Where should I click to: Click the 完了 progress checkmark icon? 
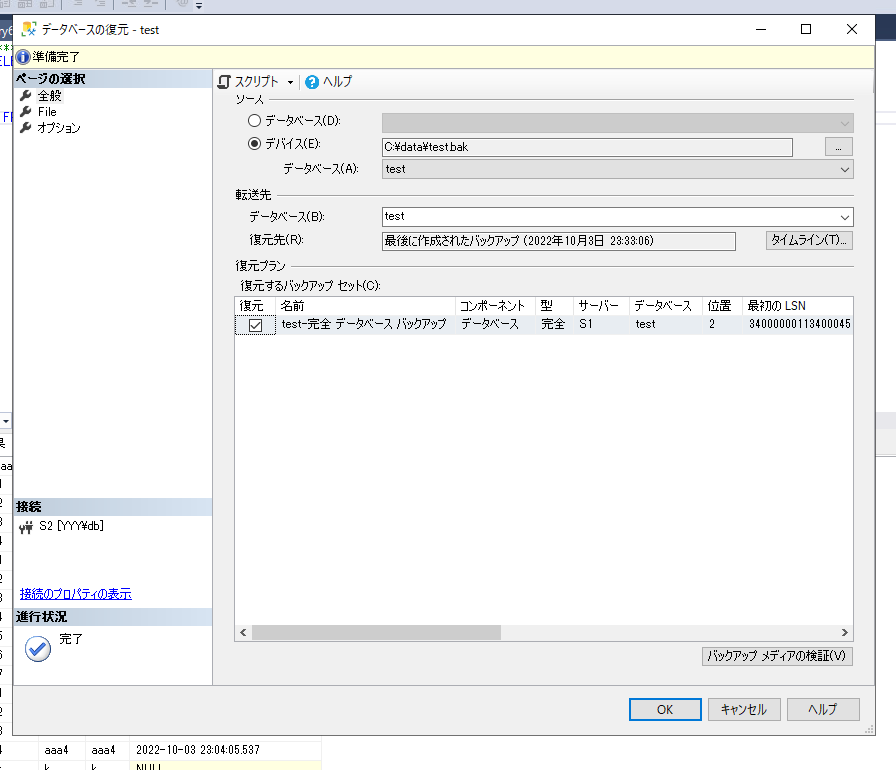(x=38, y=648)
